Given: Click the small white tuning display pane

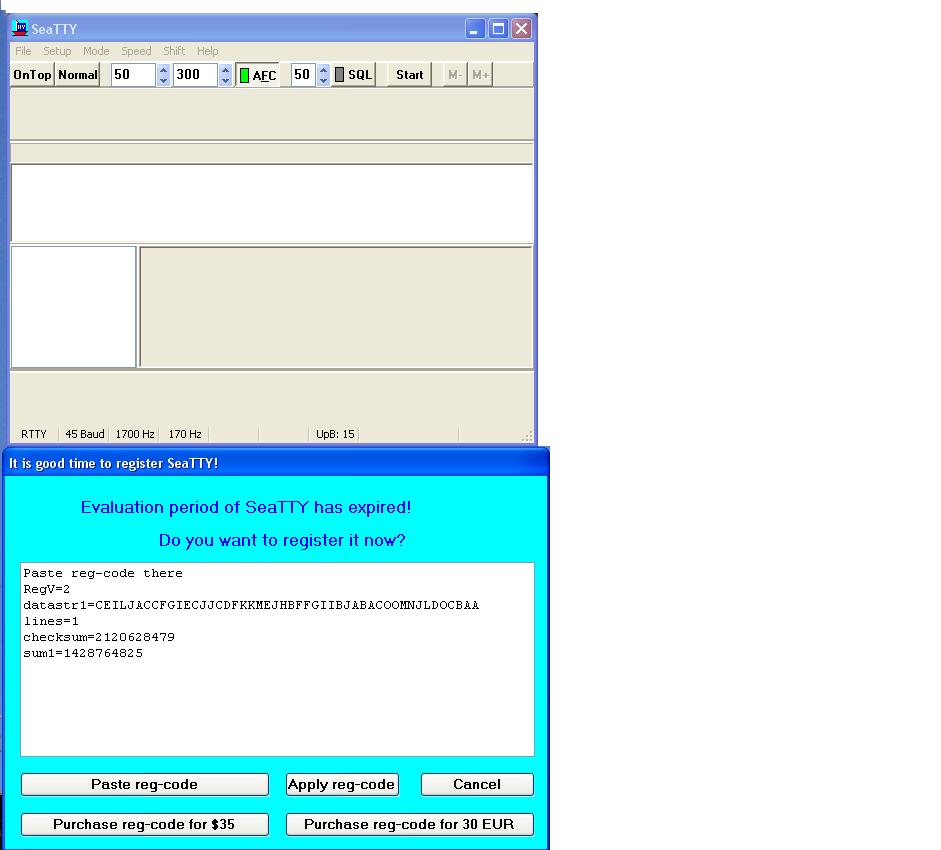Looking at the screenshot, I should point(73,307).
